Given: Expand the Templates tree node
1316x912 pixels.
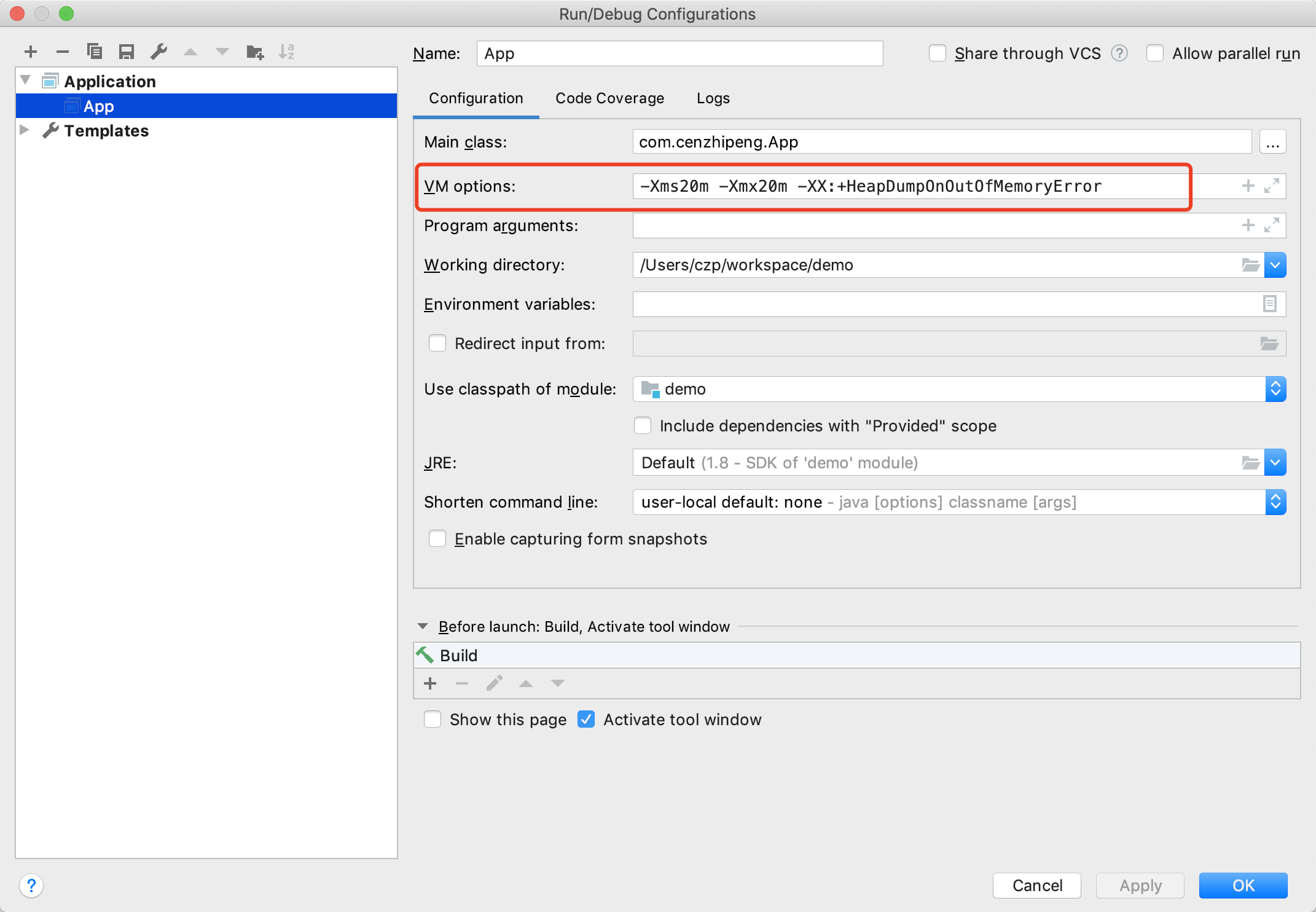Looking at the screenshot, I should coord(25,130).
